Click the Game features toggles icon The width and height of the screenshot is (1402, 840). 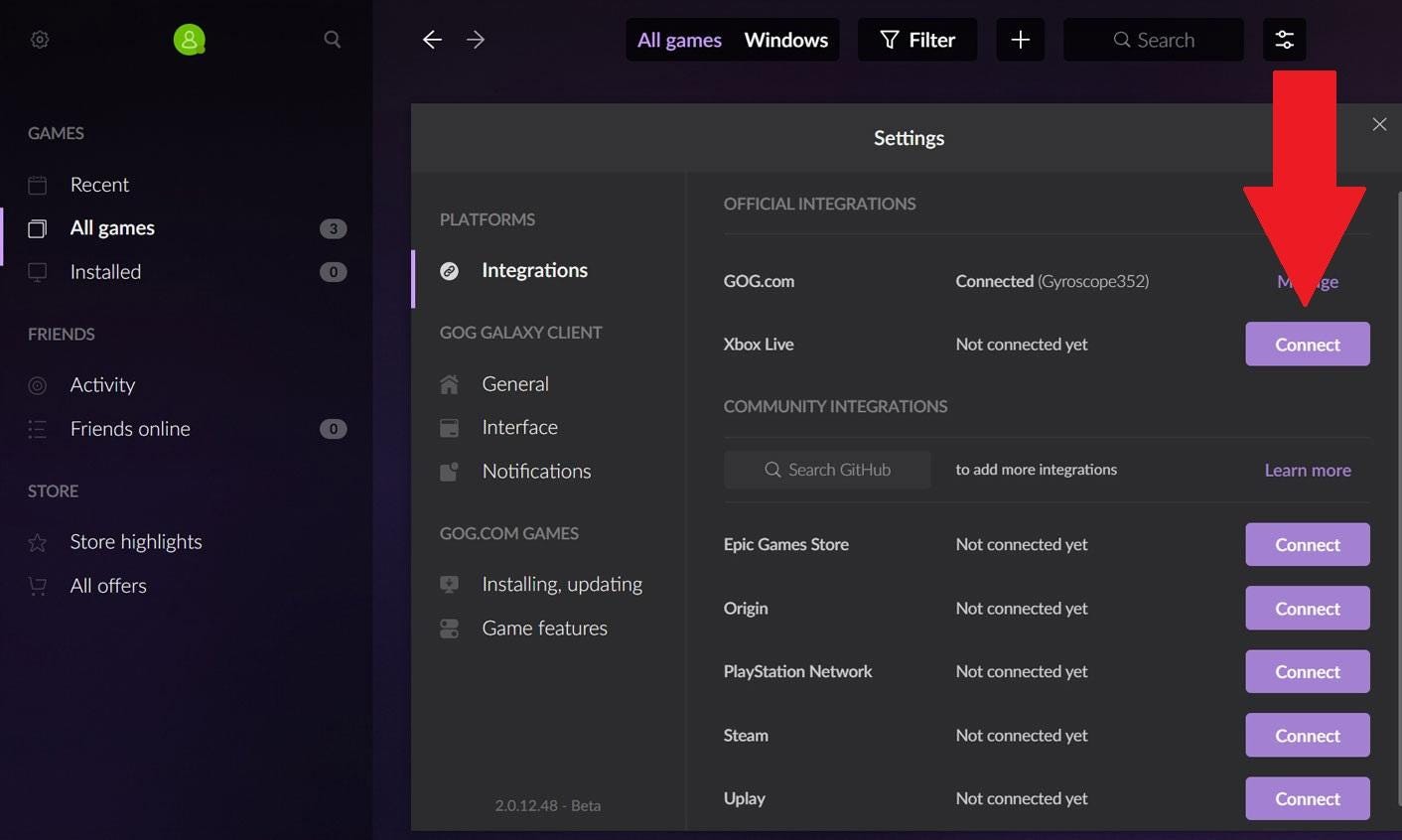(x=449, y=629)
